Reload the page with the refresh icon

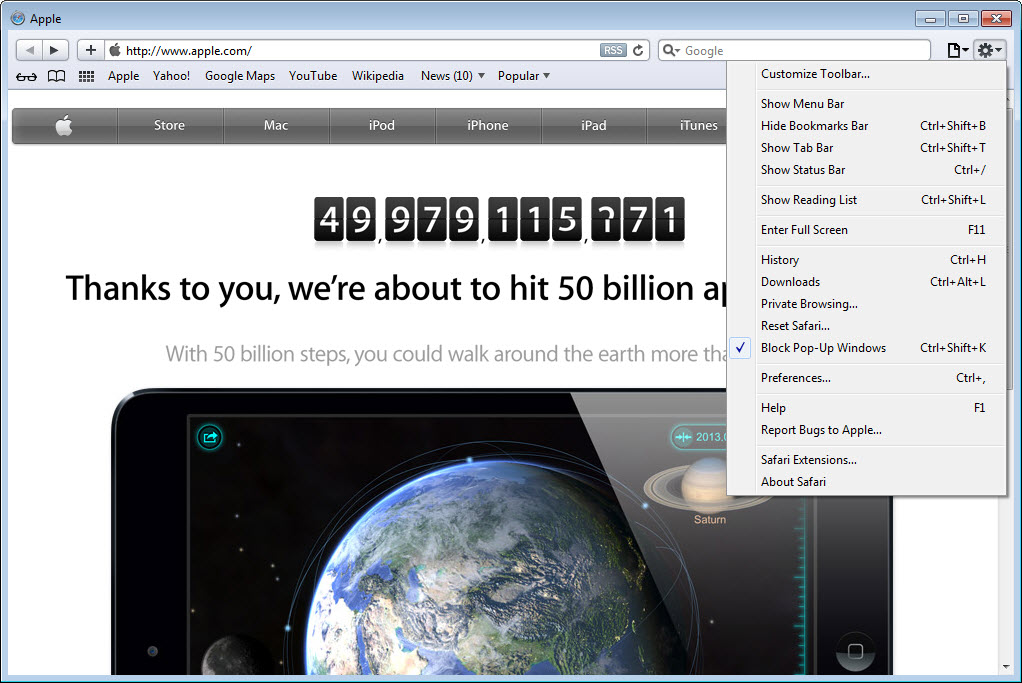tap(638, 50)
